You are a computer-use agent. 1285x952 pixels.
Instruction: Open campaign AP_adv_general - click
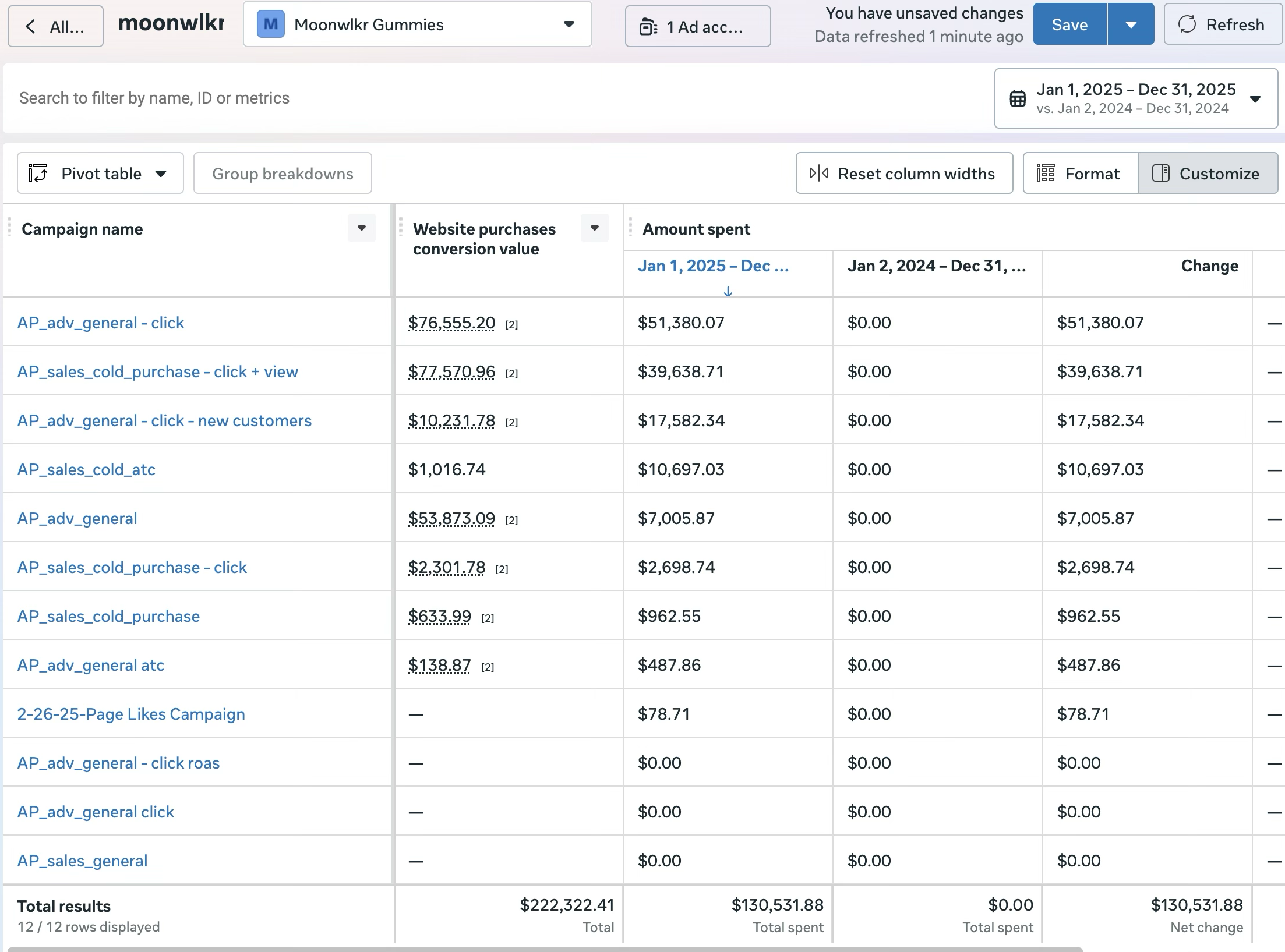click(100, 323)
